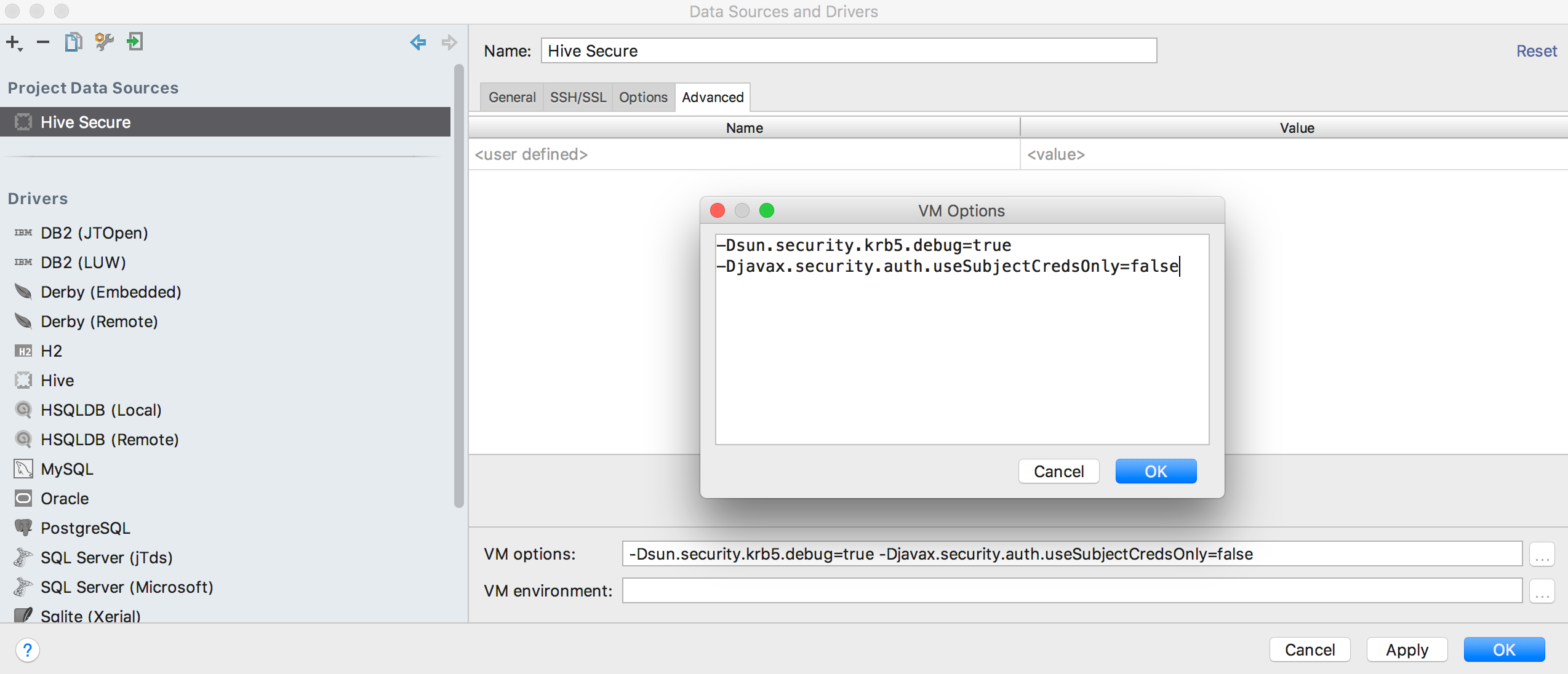The width and height of the screenshot is (1568, 674).
Task: Expand the VM environment field options
Action: click(1542, 591)
